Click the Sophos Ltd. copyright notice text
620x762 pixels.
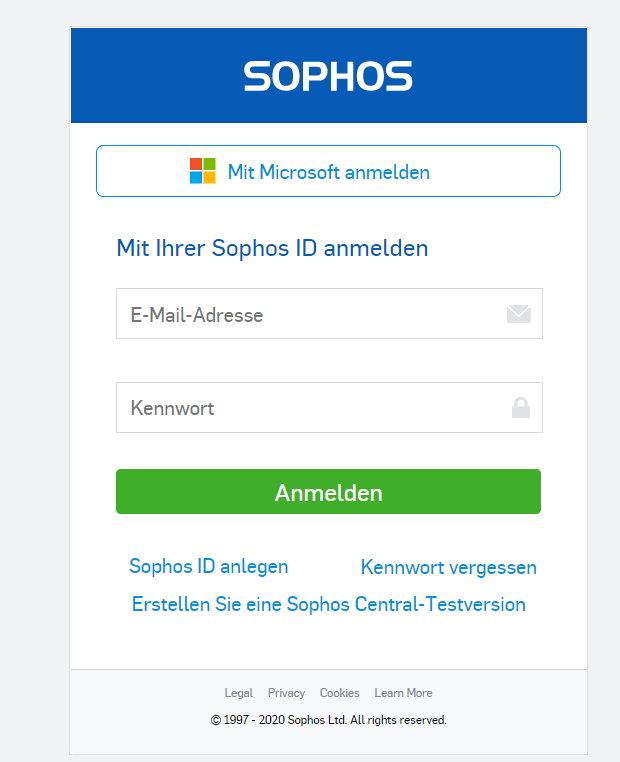pos(328,720)
